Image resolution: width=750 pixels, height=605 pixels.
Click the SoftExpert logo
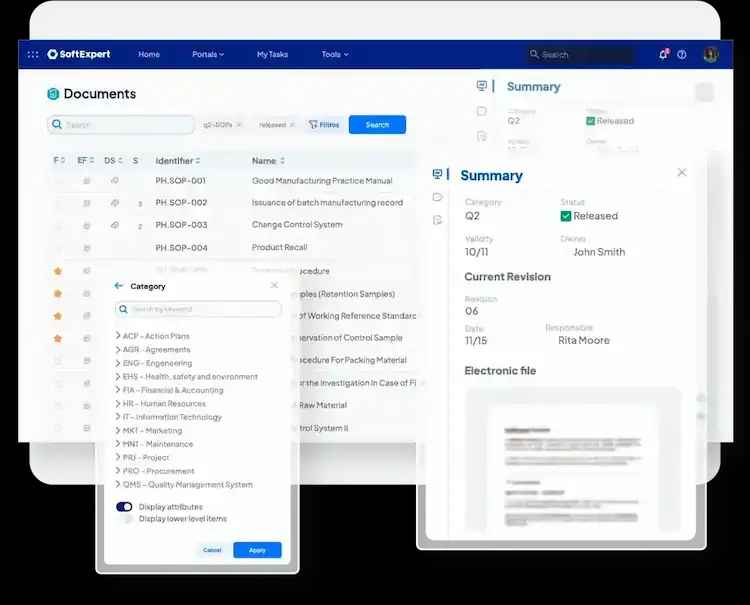tap(79, 54)
